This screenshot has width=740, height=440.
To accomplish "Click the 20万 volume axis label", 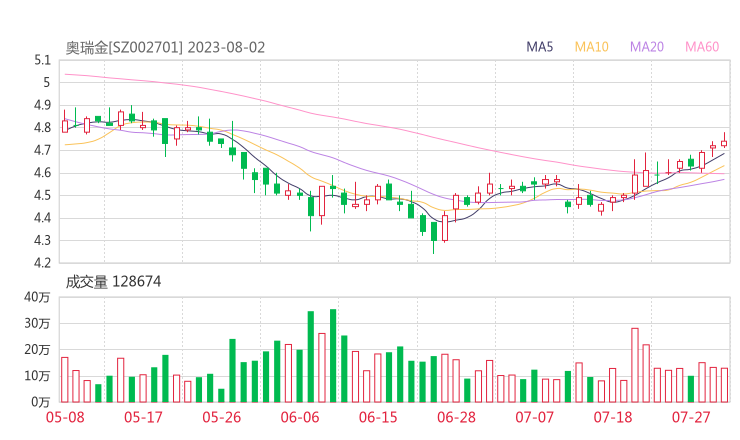I will click(x=37, y=350).
